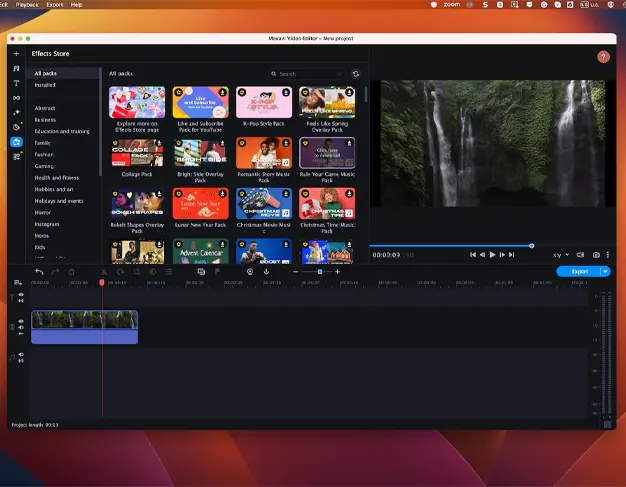Open the Help menu
Viewport: 626px width, 487px height.
[76, 5]
